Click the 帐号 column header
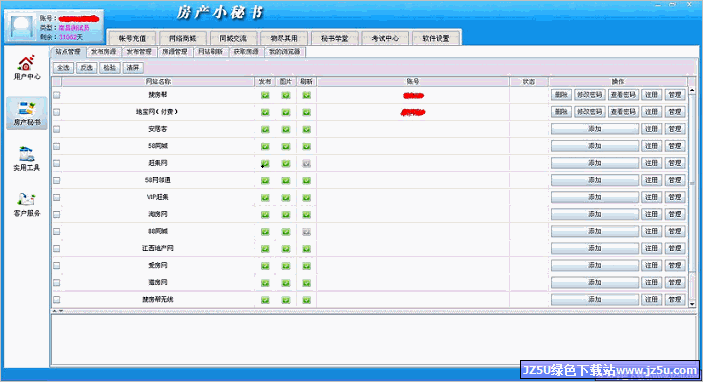 tap(413, 82)
